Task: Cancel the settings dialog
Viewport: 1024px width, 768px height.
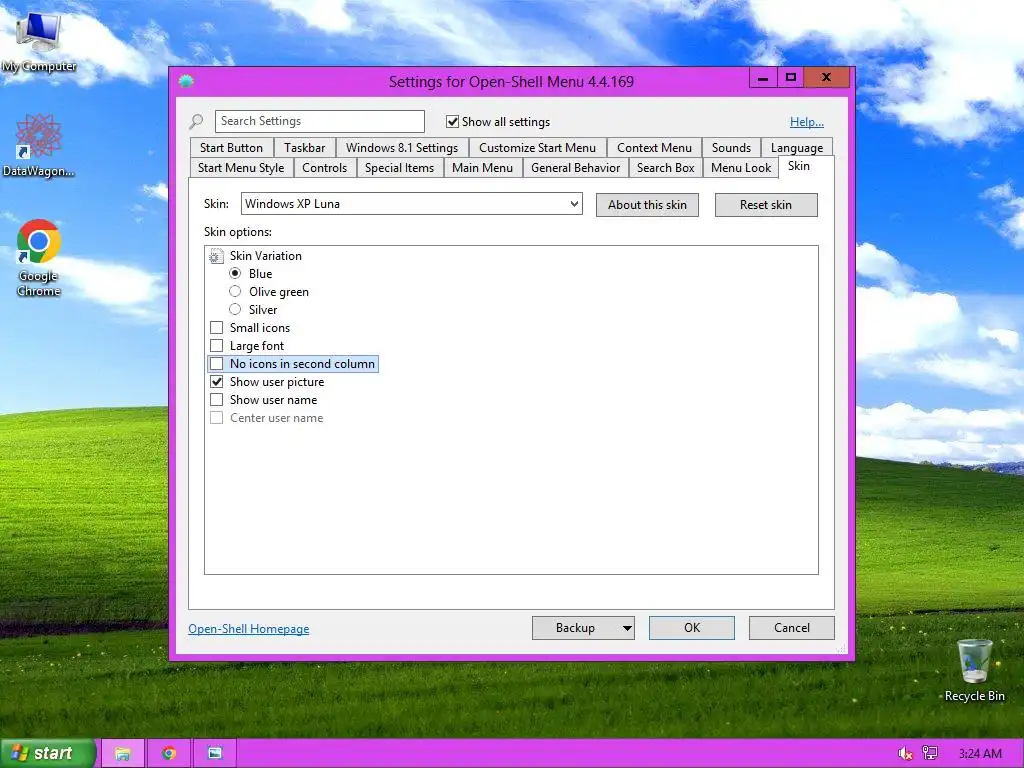Action: [x=792, y=628]
